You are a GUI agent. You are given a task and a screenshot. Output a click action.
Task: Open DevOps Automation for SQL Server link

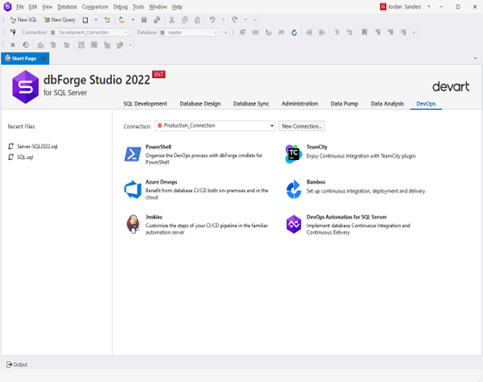click(x=347, y=217)
